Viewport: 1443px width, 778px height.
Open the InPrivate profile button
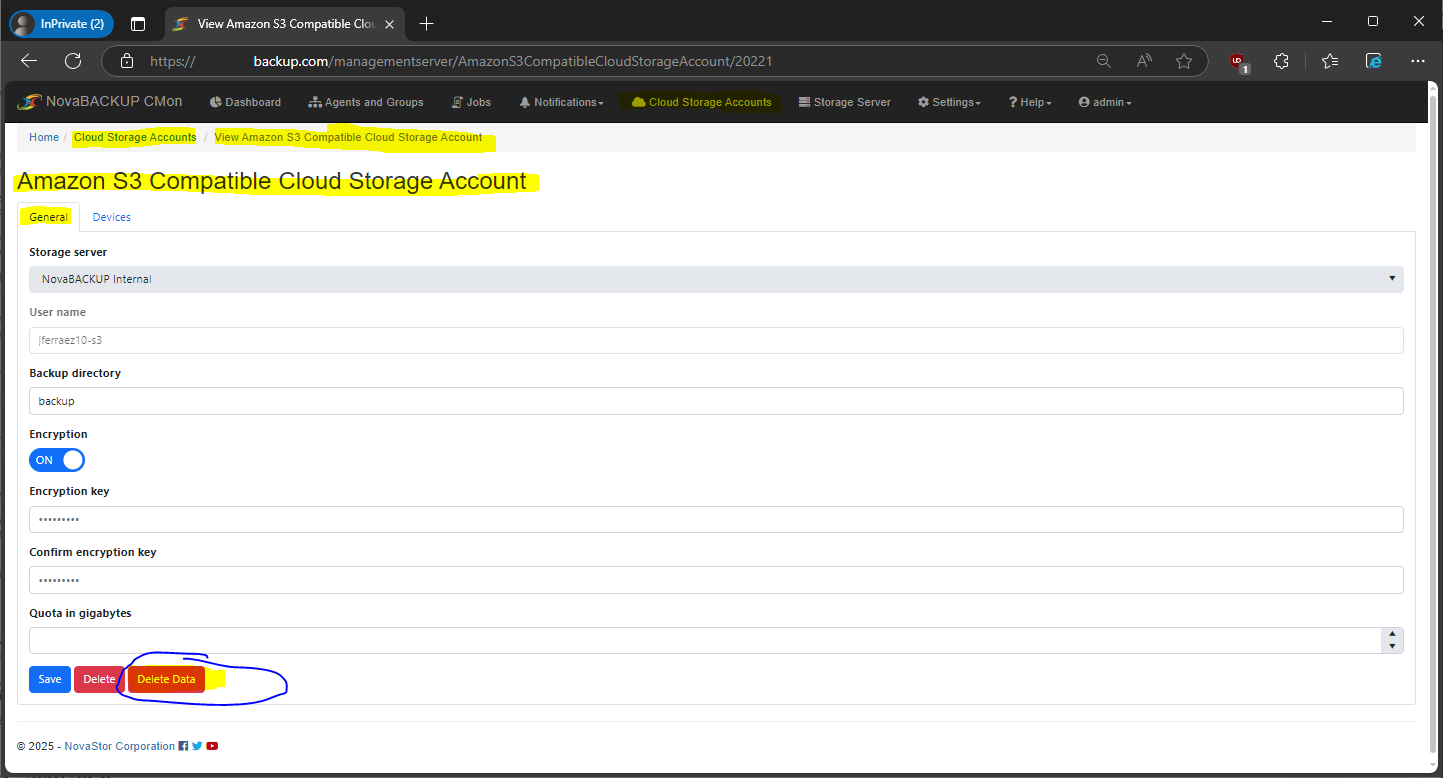click(x=61, y=23)
